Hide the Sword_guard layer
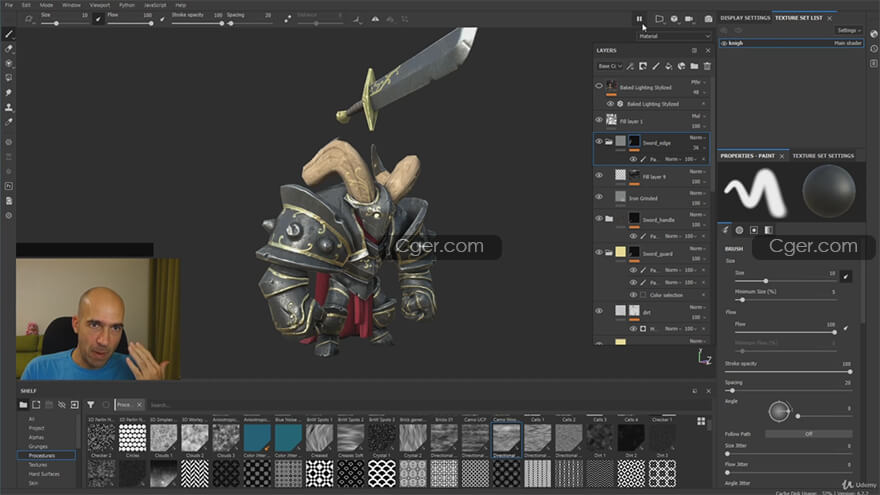Image resolution: width=880 pixels, height=495 pixels. point(599,252)
